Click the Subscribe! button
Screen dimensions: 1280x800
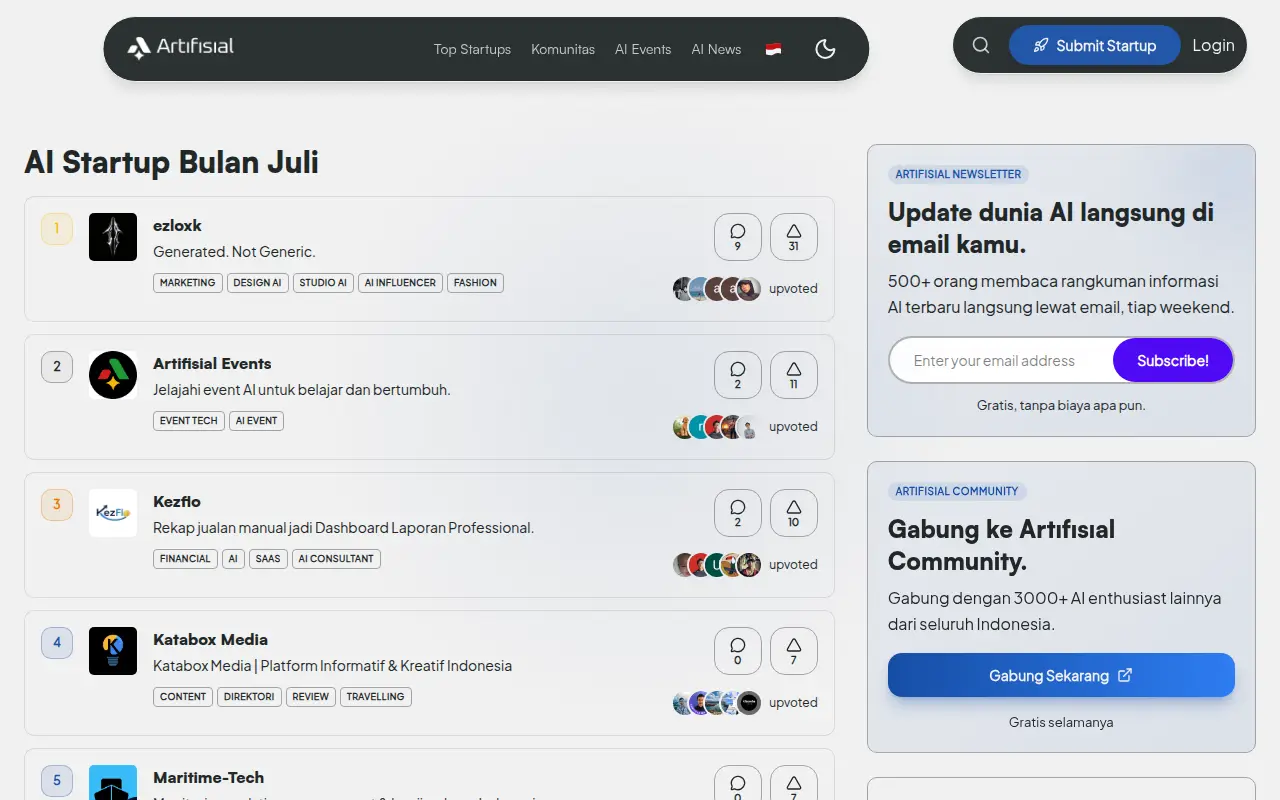point(1173,360)
